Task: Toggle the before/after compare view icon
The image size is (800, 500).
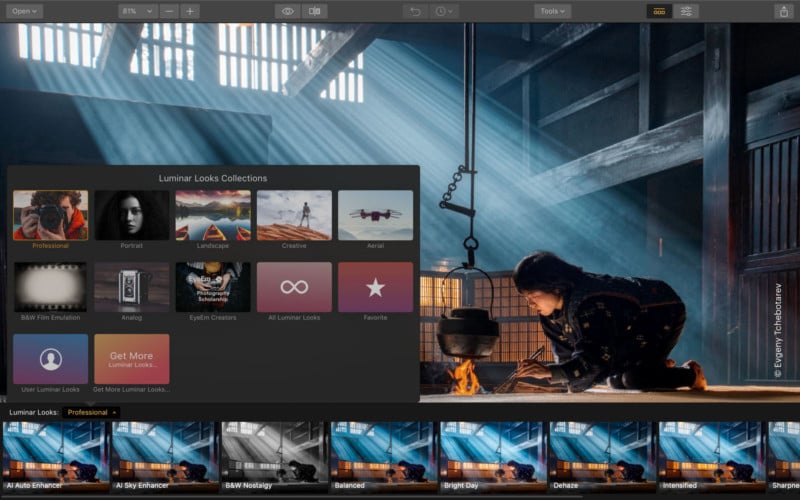Action: 315,11
